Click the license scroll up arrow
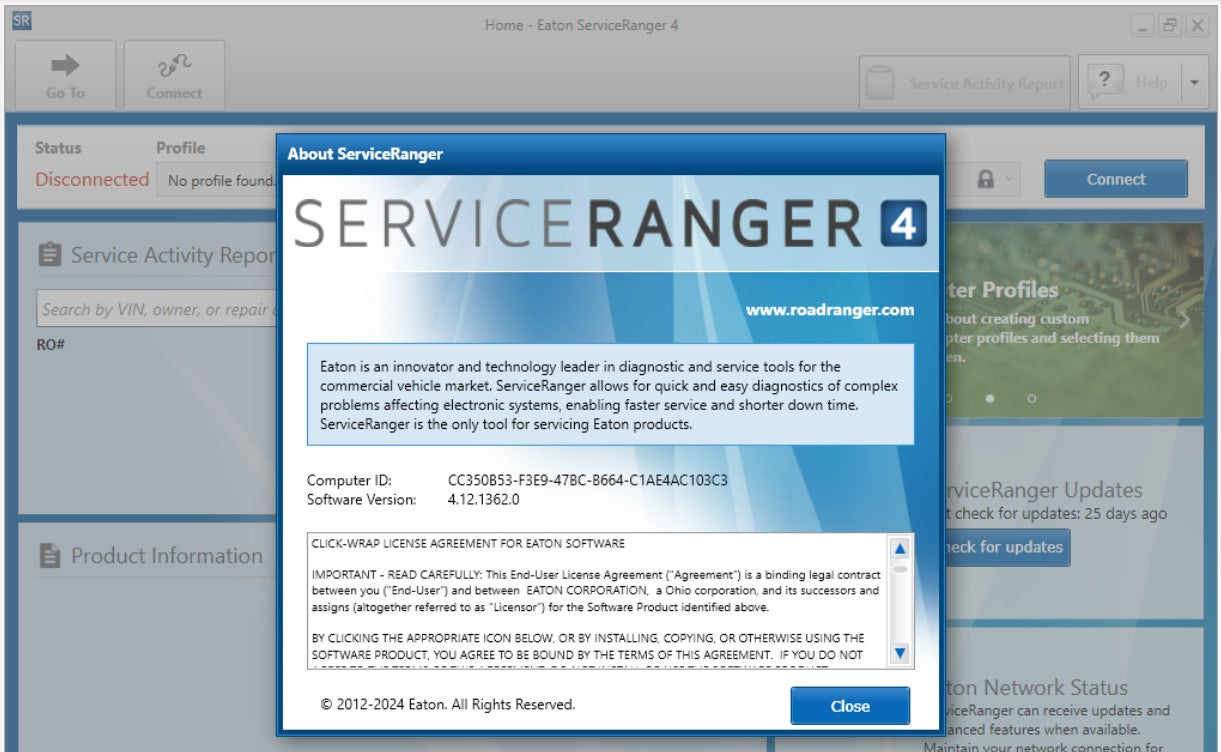Screen dimensions: 1221x752 [899, 548]
